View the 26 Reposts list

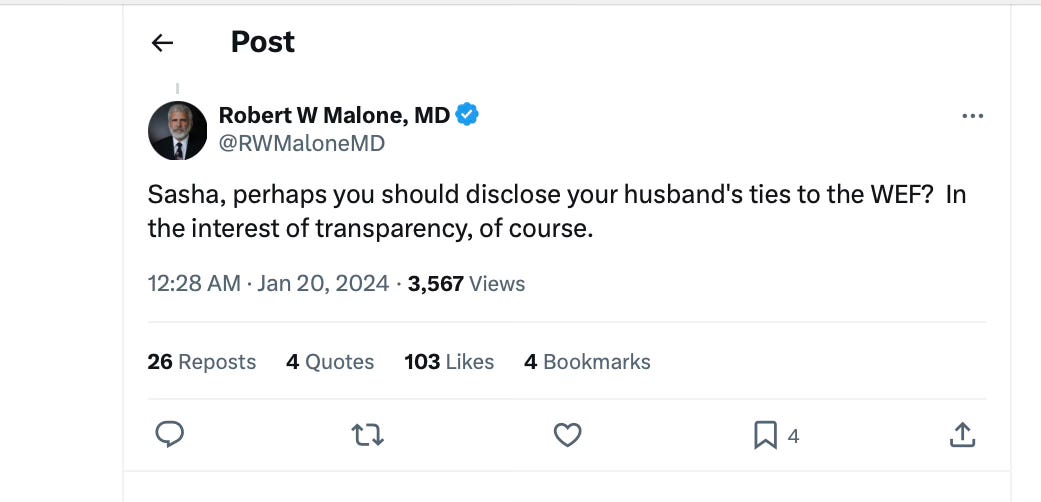coord(202,362)
